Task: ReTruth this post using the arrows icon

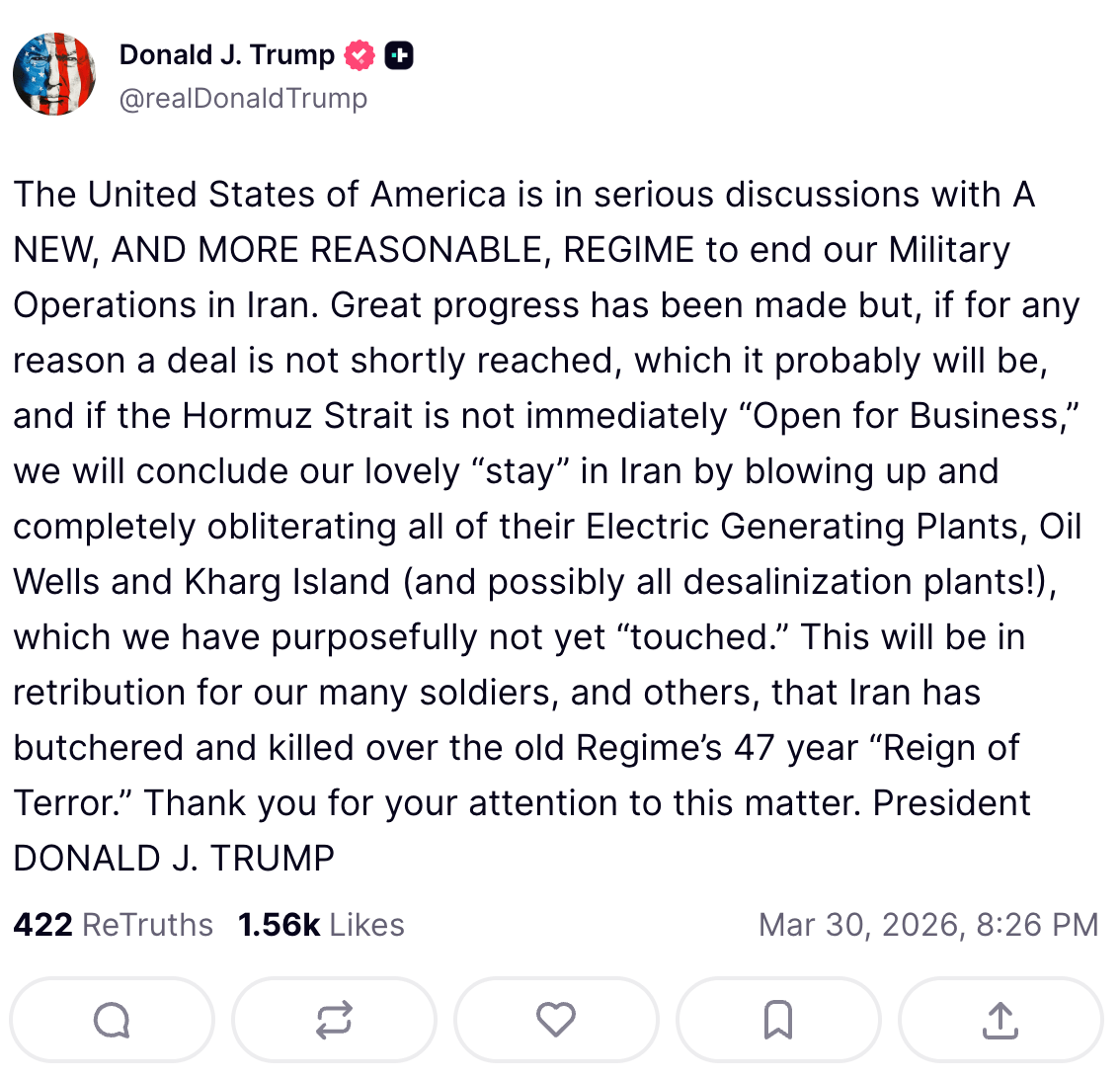Action: pos(334,1020)
